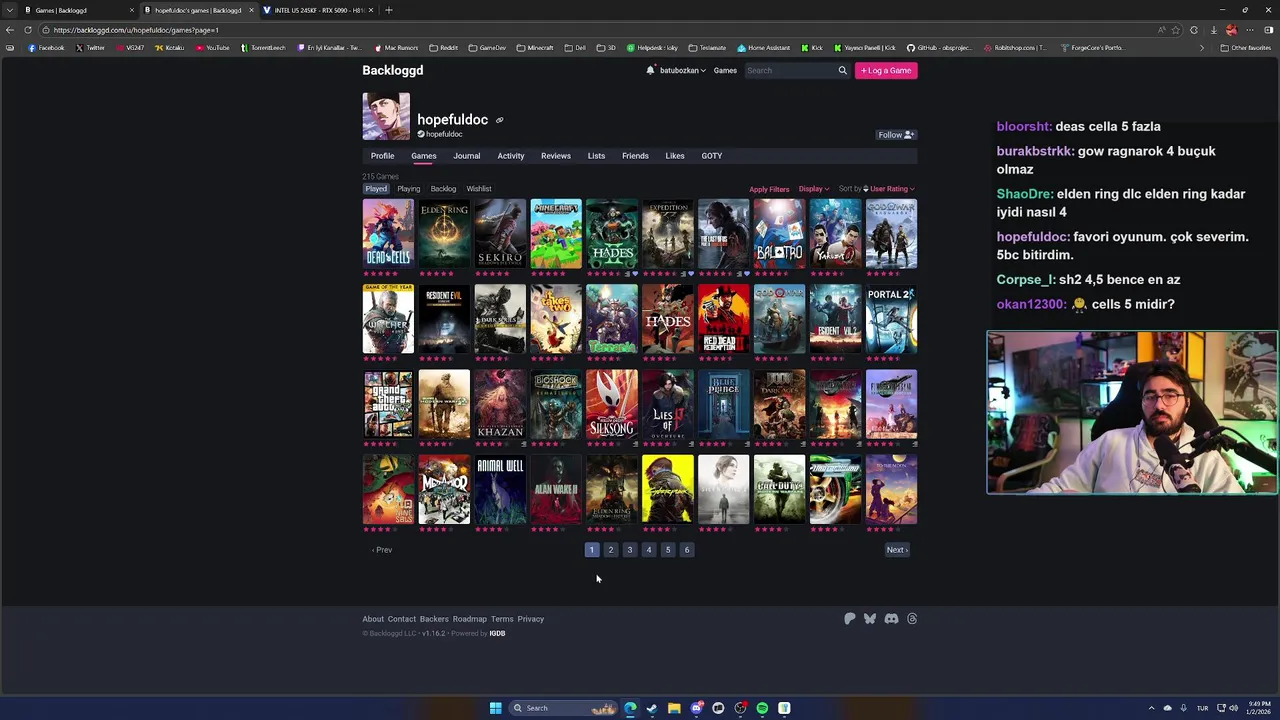Open Spotify from the taskbar
The height and width of the screenshot is (720, 1280).
pyautogui.click(x=762, y=708)
